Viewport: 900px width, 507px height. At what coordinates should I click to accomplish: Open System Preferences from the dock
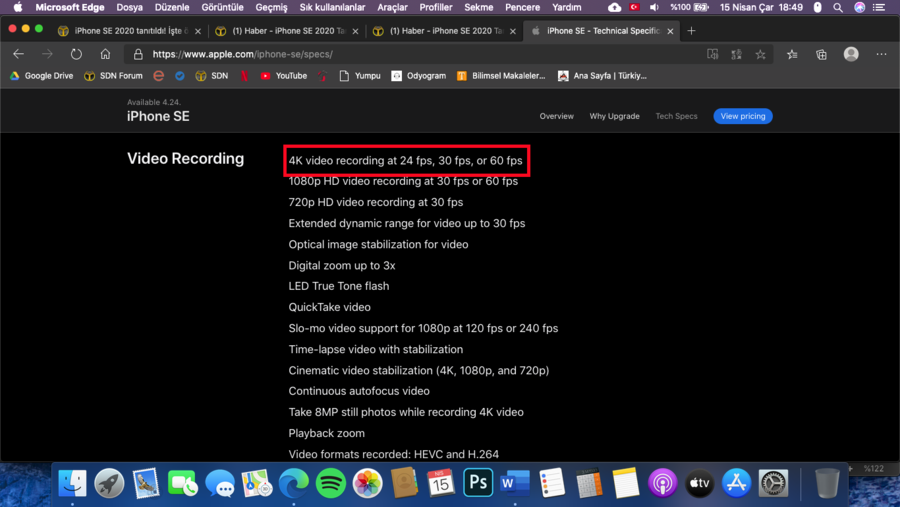tap(773, 483)
